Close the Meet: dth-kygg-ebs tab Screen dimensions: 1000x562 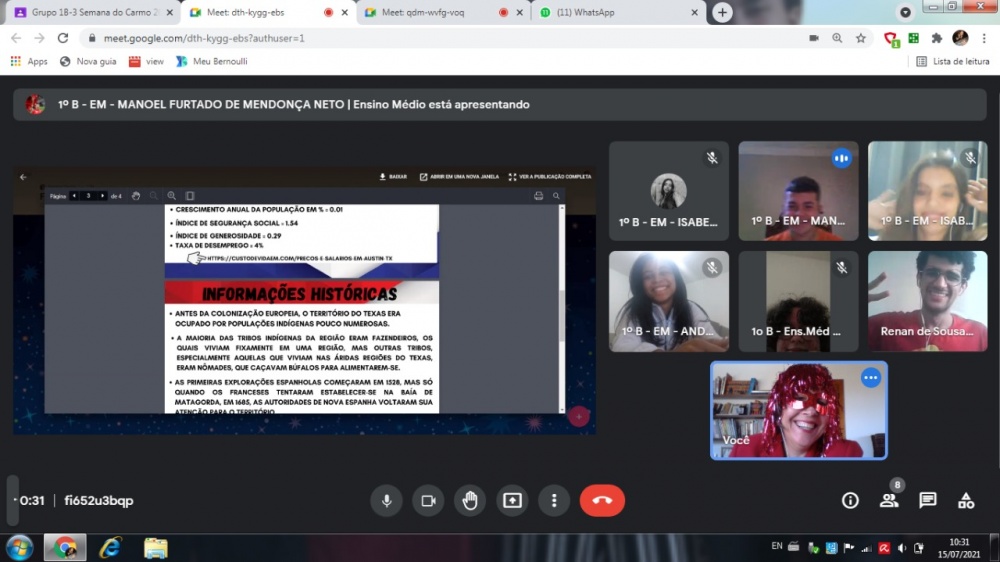(344, 12)
